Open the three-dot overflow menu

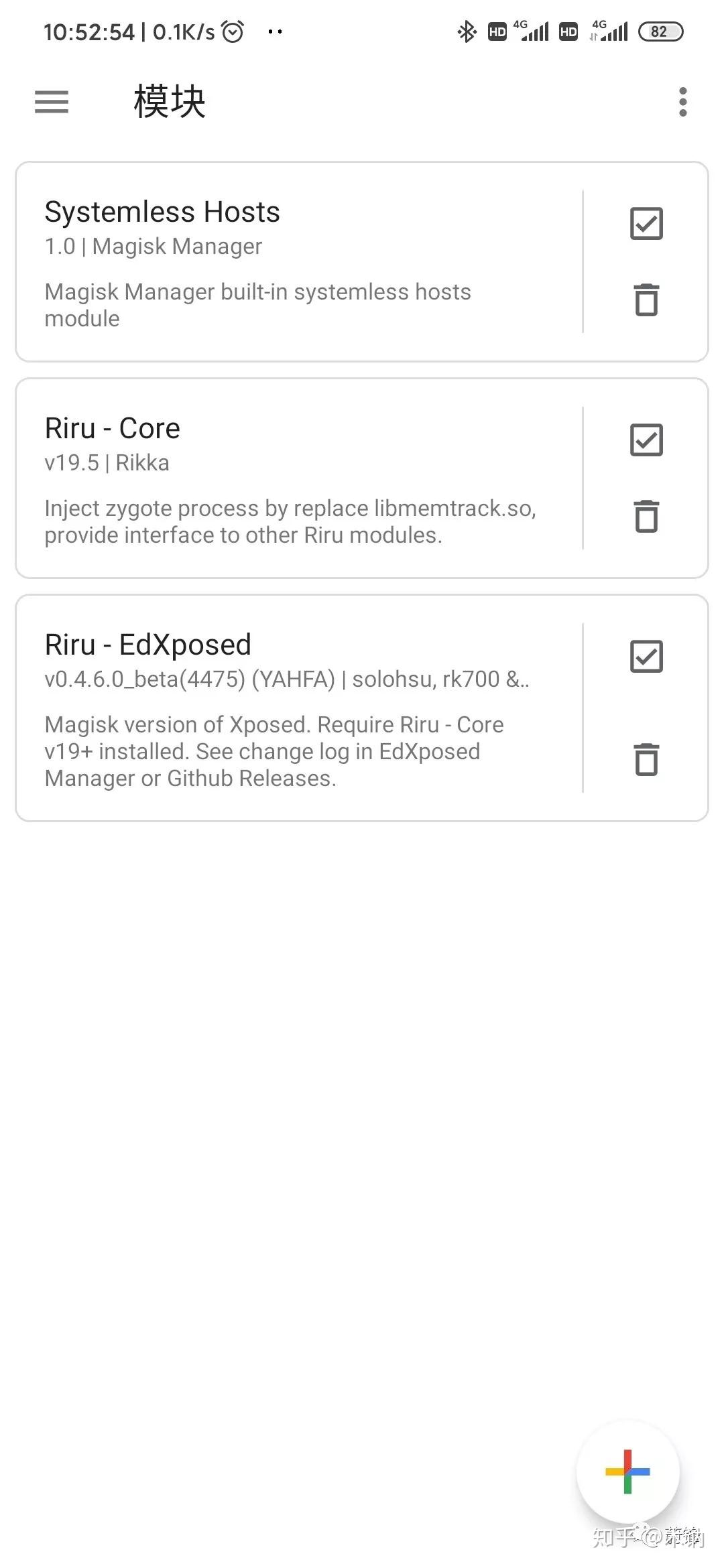[682, 102]
